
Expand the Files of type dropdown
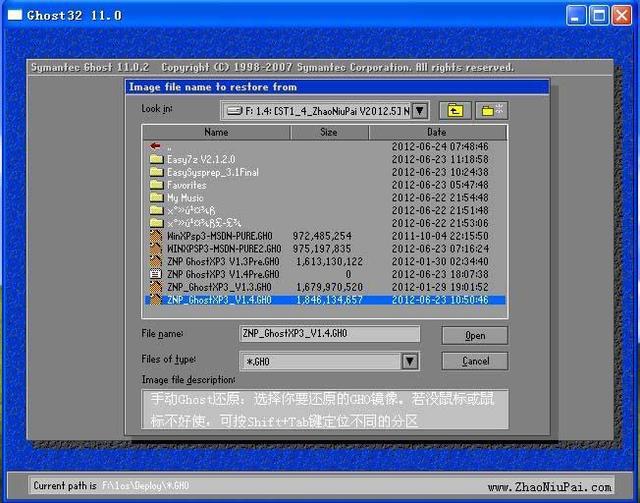[x=410, y=361]
